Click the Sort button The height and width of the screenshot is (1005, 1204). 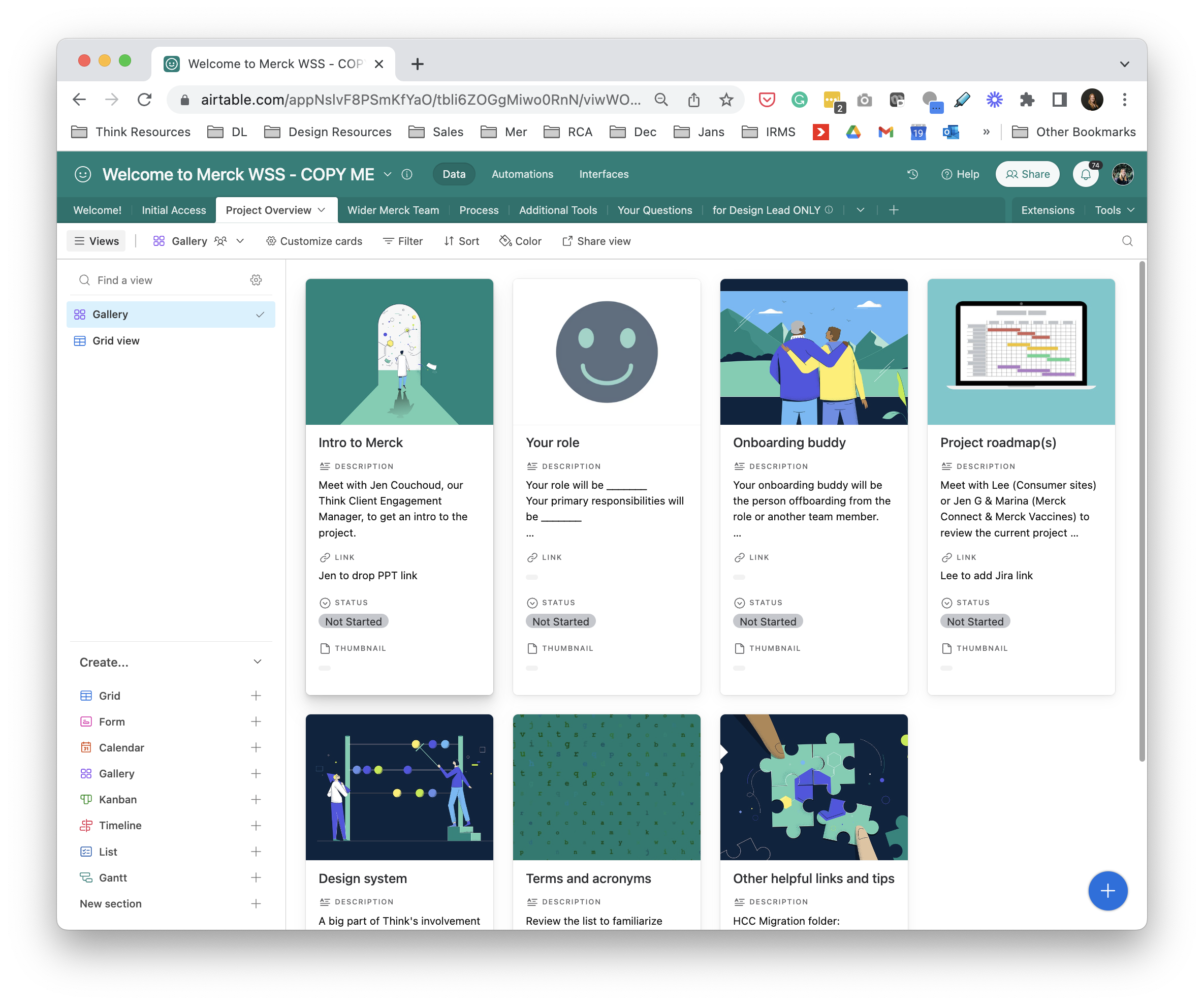(461, 241)
